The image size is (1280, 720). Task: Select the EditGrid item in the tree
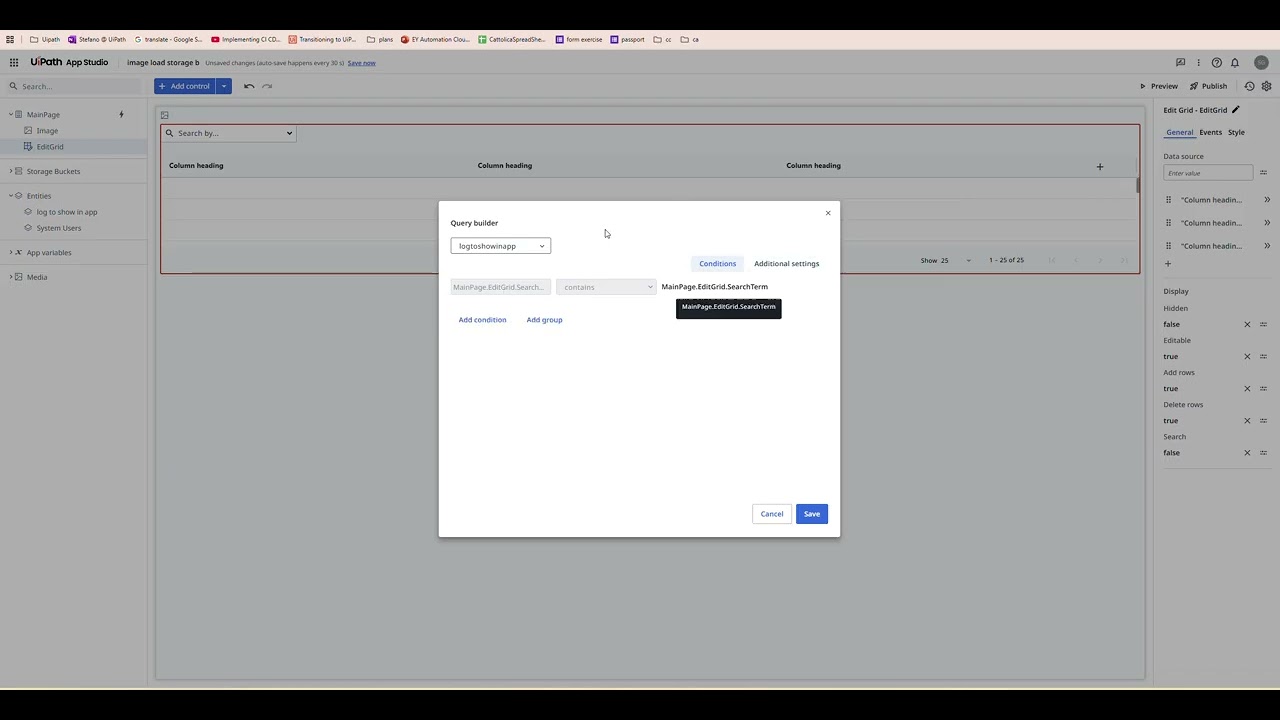pos(50,147)
